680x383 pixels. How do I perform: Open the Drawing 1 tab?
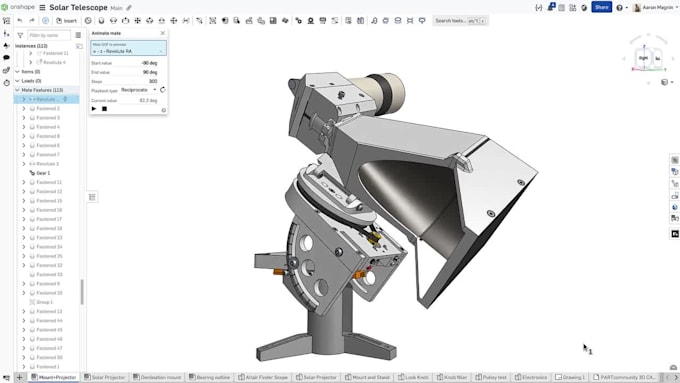[570, 377]
